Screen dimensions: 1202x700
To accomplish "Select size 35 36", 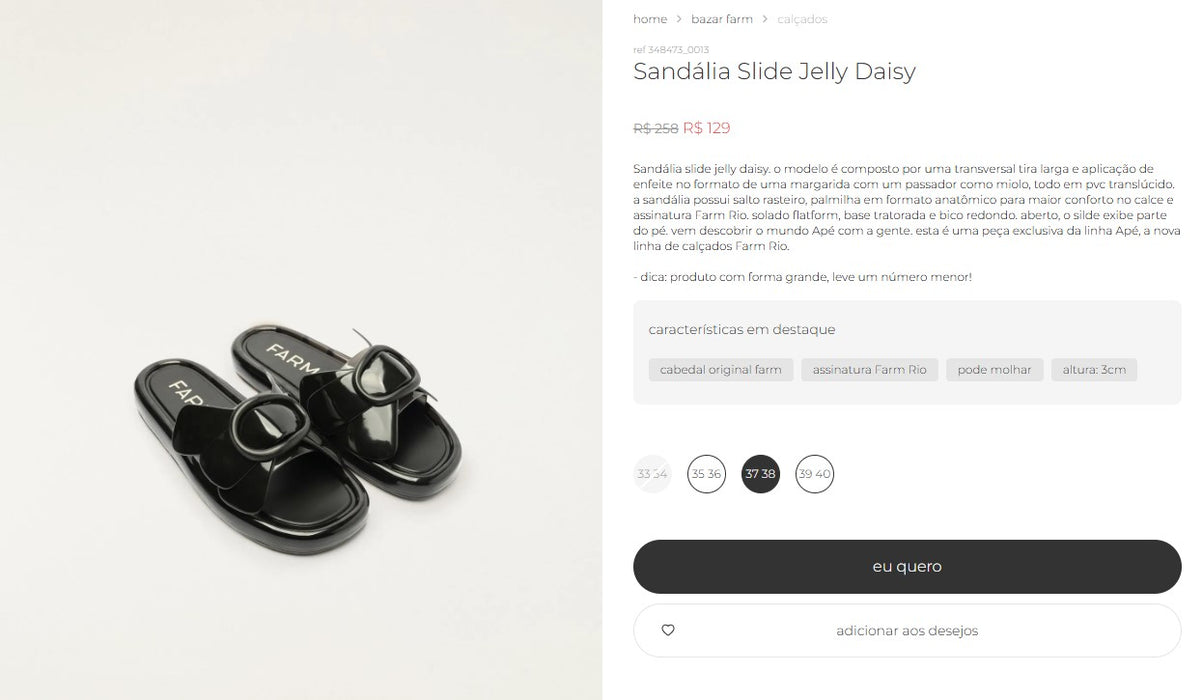I will click(x=706, y=474).
